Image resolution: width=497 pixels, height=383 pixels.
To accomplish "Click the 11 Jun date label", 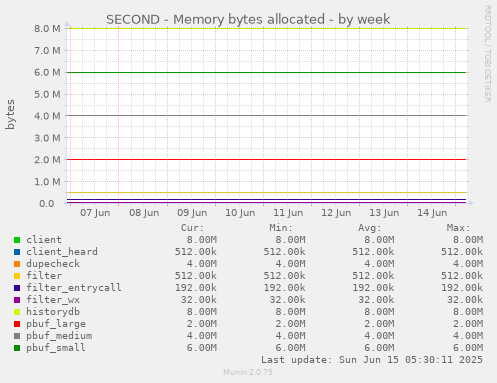I will tap(288, 213).
